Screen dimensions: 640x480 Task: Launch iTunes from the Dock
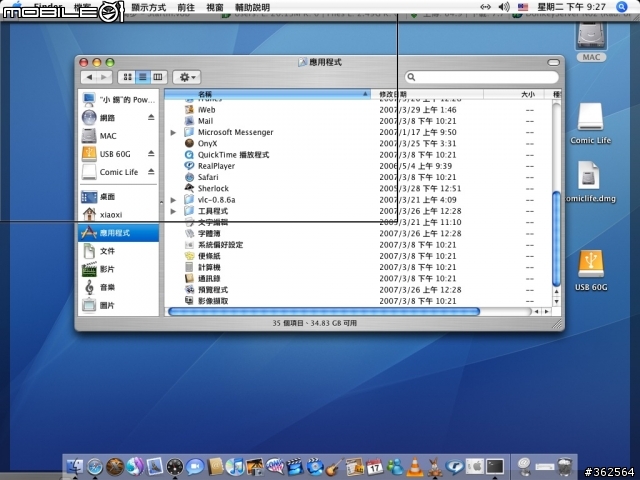coord(235,466)
